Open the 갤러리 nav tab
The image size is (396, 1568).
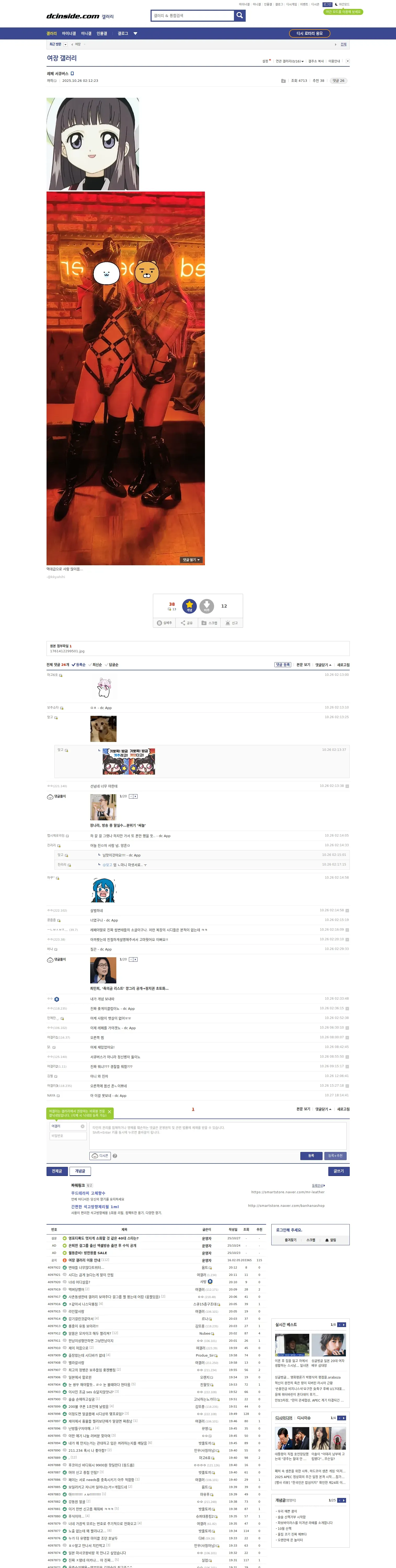[52, 33]
